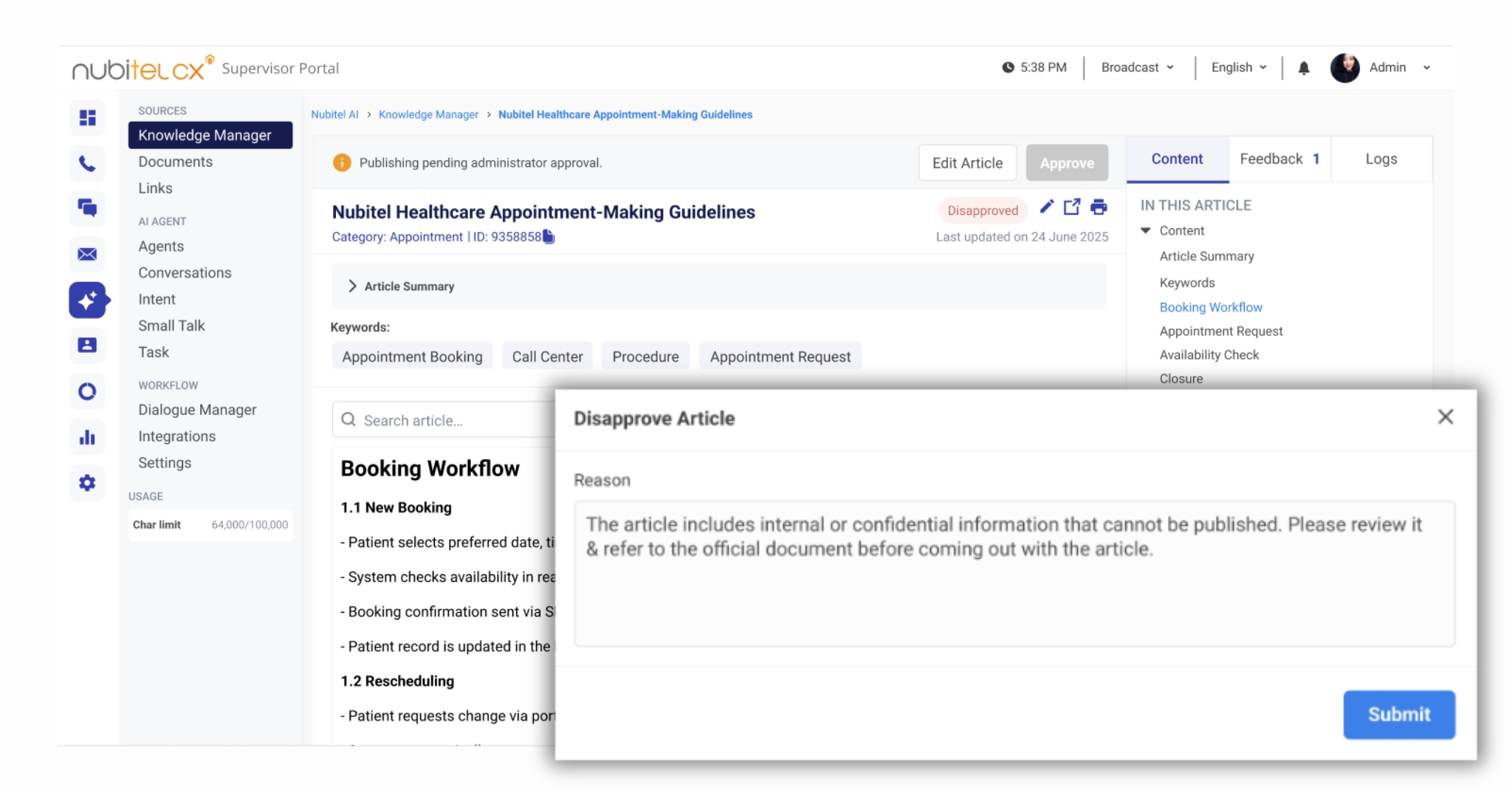Click the pencil edit icon beside Disapproved
This screenshot has width=1512, height=793.
point(1046,208)
